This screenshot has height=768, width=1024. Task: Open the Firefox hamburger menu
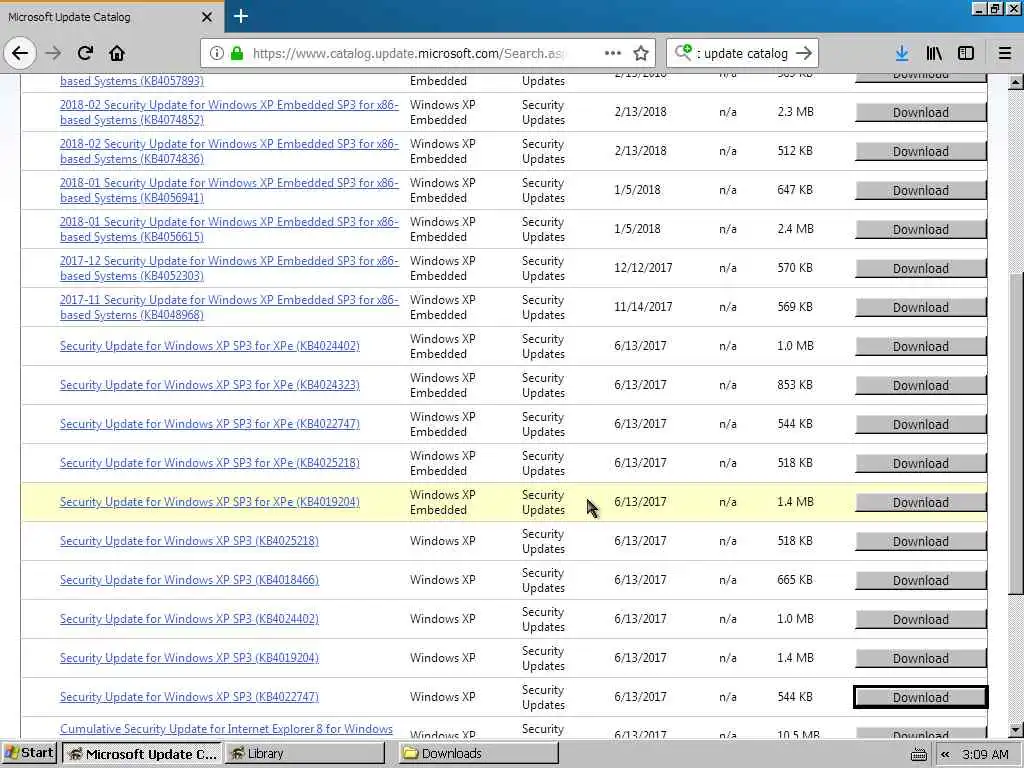[1004, 53]
